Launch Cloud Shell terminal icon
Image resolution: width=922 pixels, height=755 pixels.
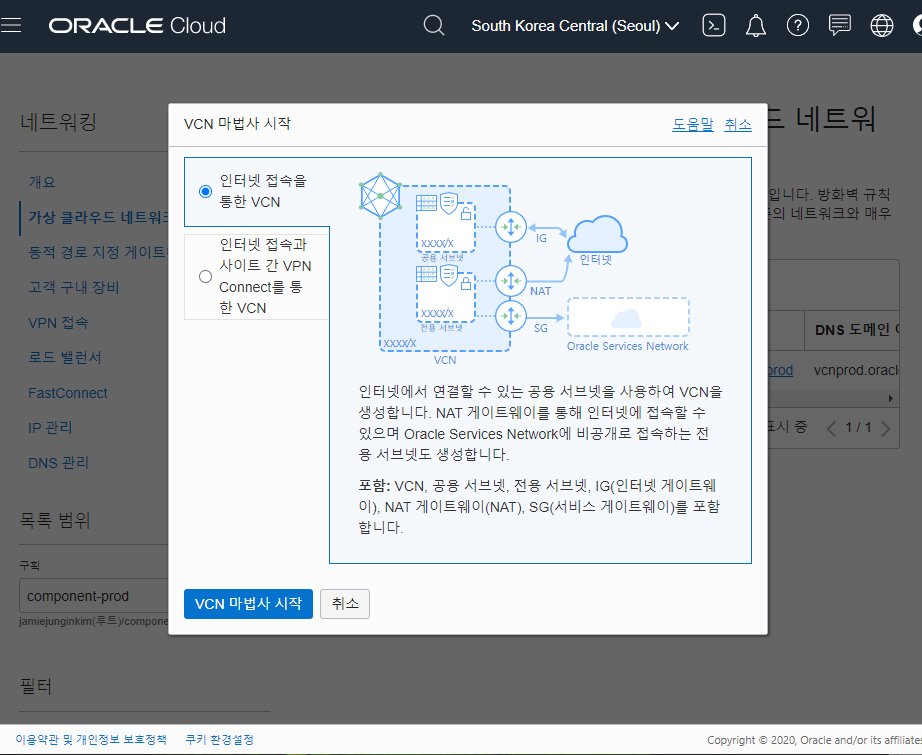click(713, 25)
